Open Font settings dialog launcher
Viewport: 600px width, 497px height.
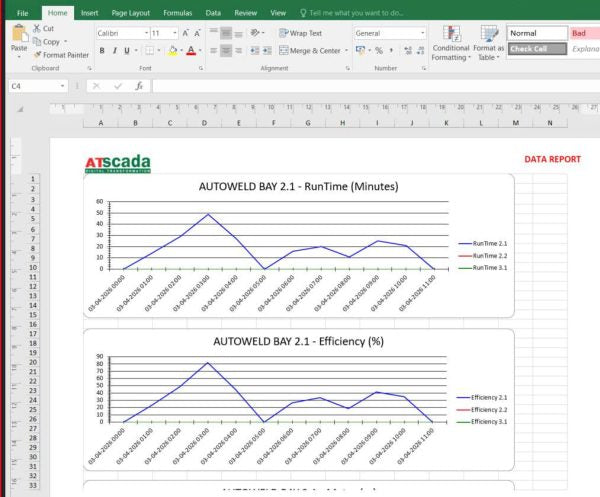click(201, 68)
